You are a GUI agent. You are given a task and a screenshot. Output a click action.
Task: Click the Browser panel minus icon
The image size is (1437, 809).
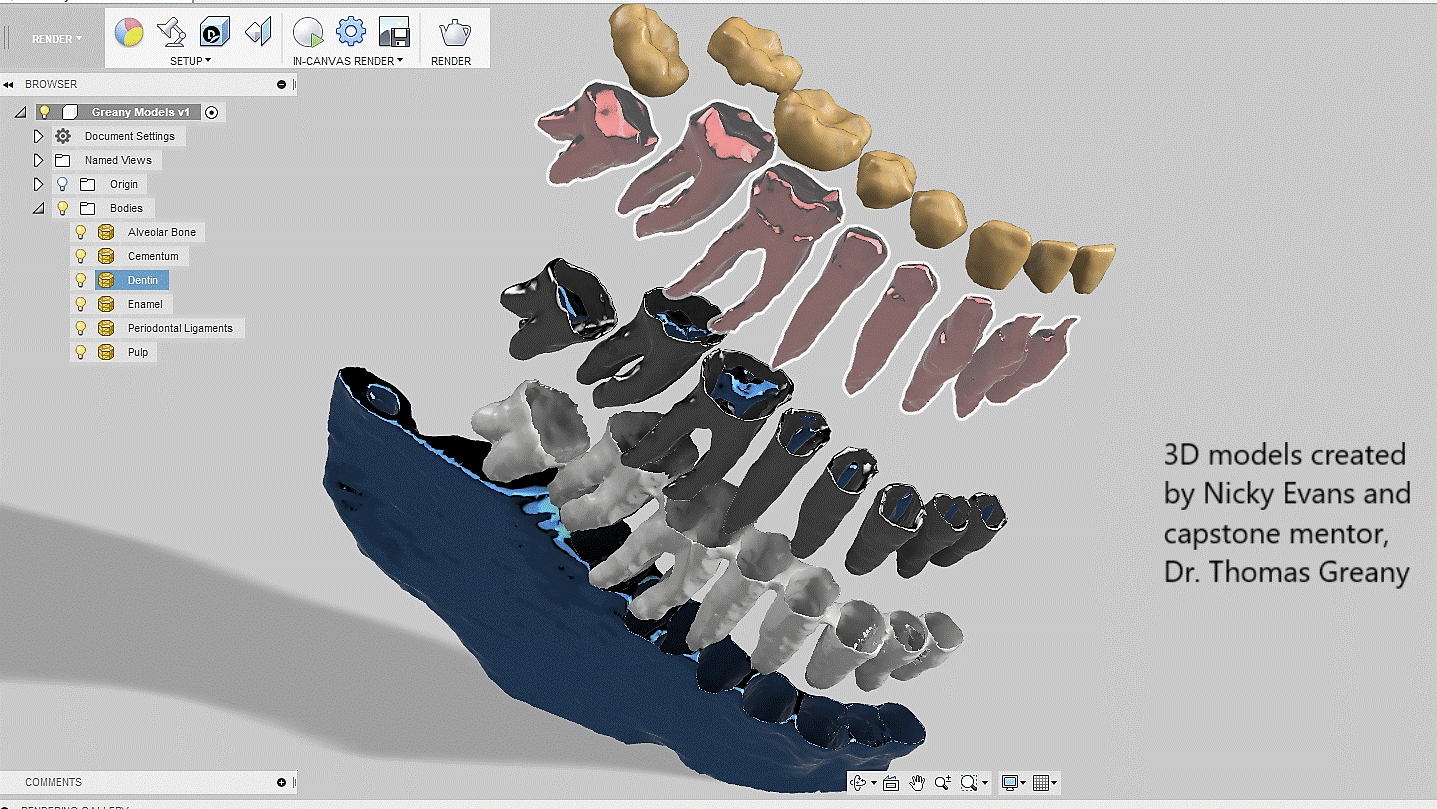[x=282, y=85]
